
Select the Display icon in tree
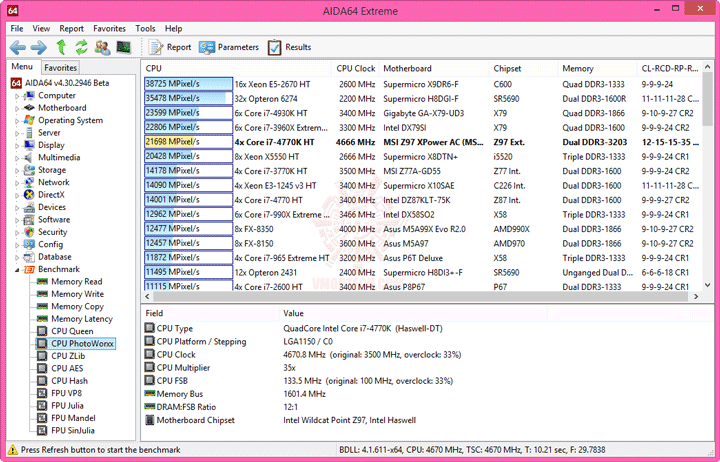point(29,145)
